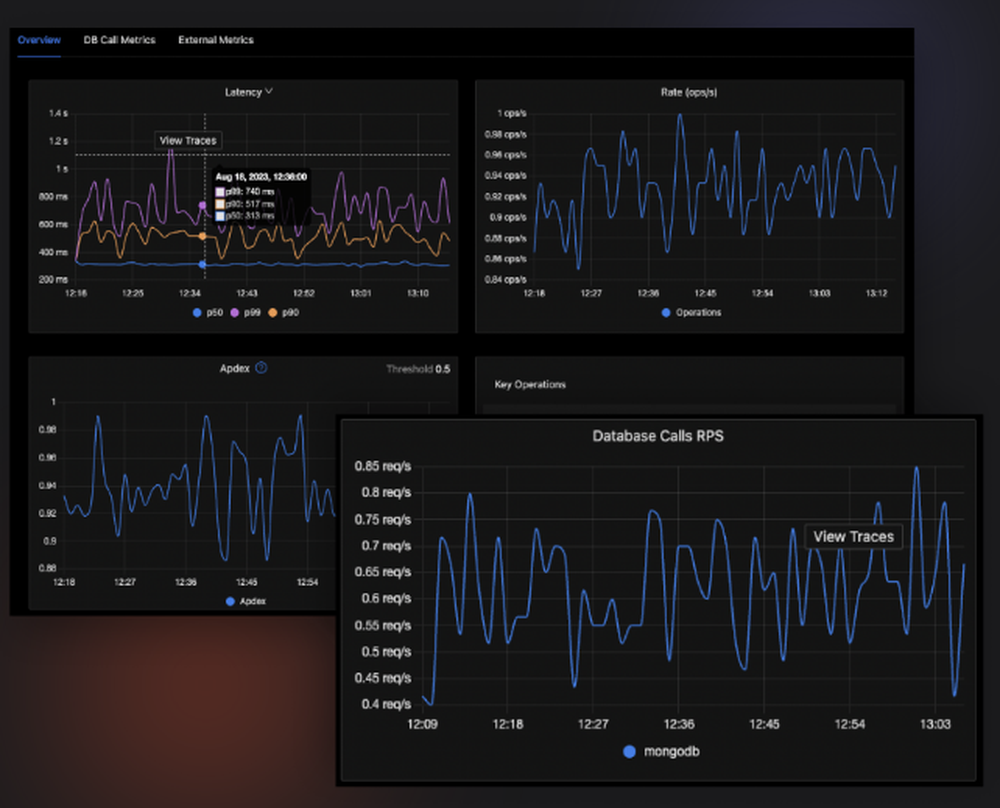Click the purple p99 marker on latency chart

[x=203, y=205]
